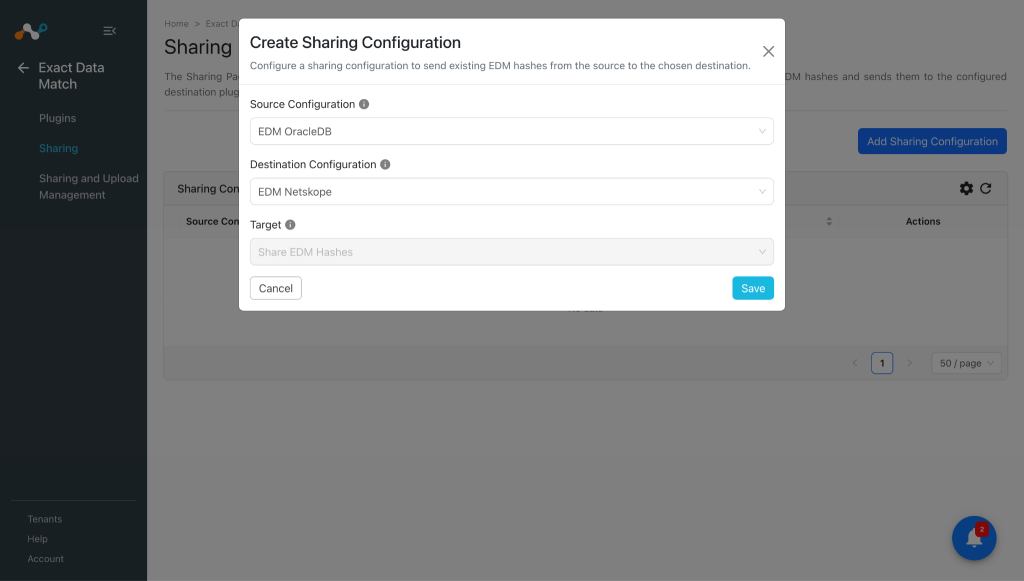
Task: Click the Destination Configuration info icon
Action: pos(385,165)
